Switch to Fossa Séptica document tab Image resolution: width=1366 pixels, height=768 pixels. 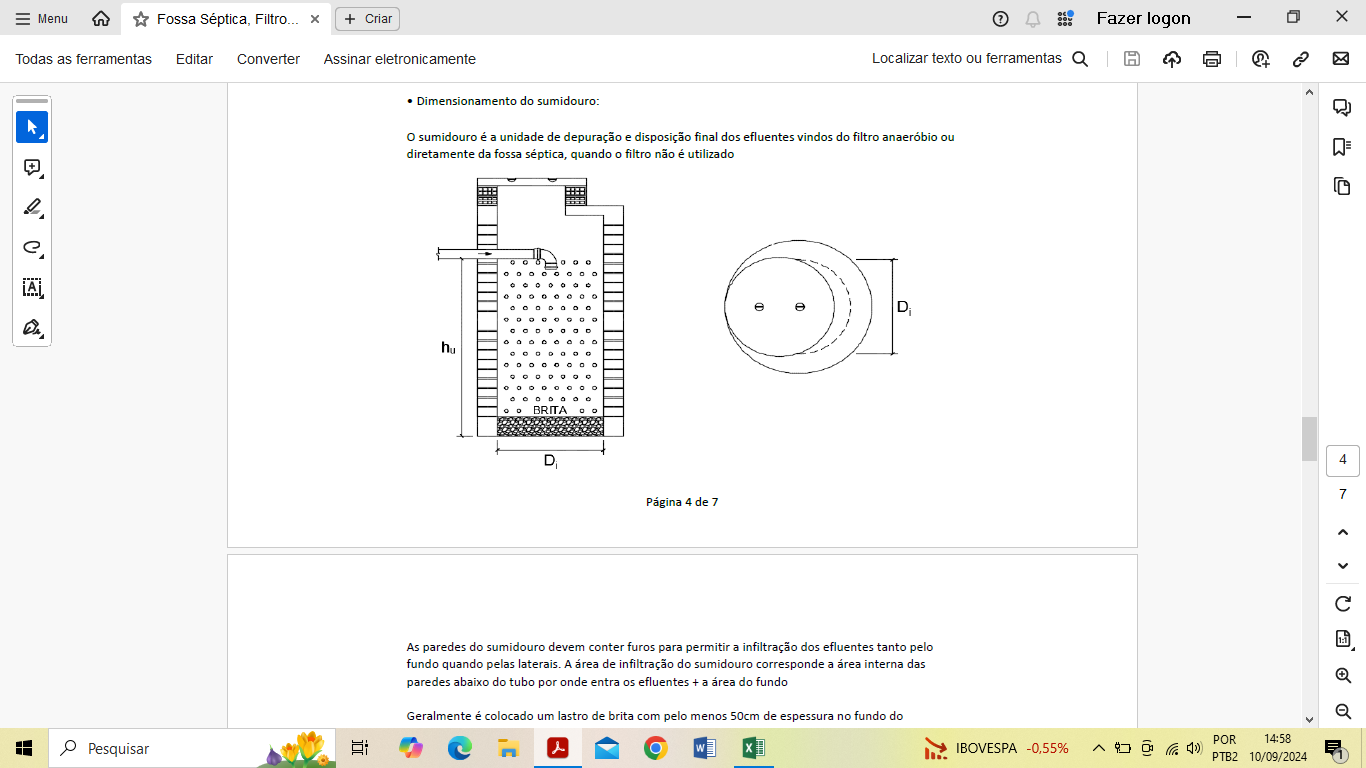click(226, 19)
